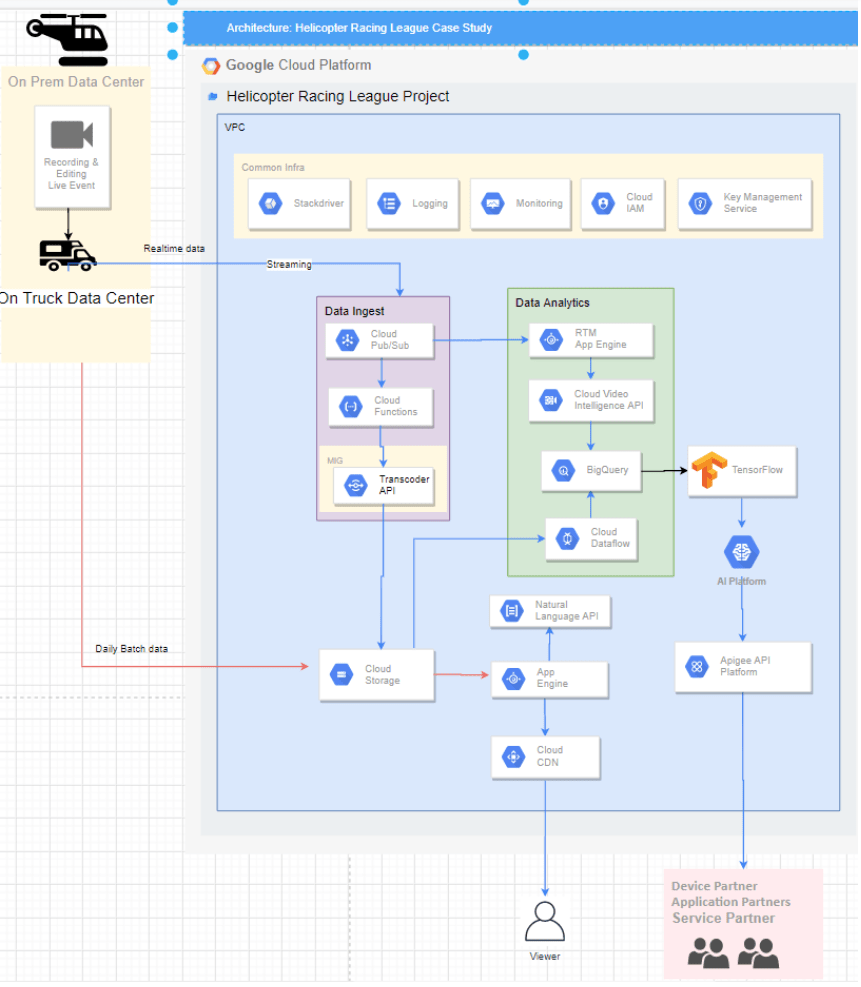Viewport: 861px width, 987px height.
Task: Select the 'Key Management Service' label text
Action: (x=763, y=203)
